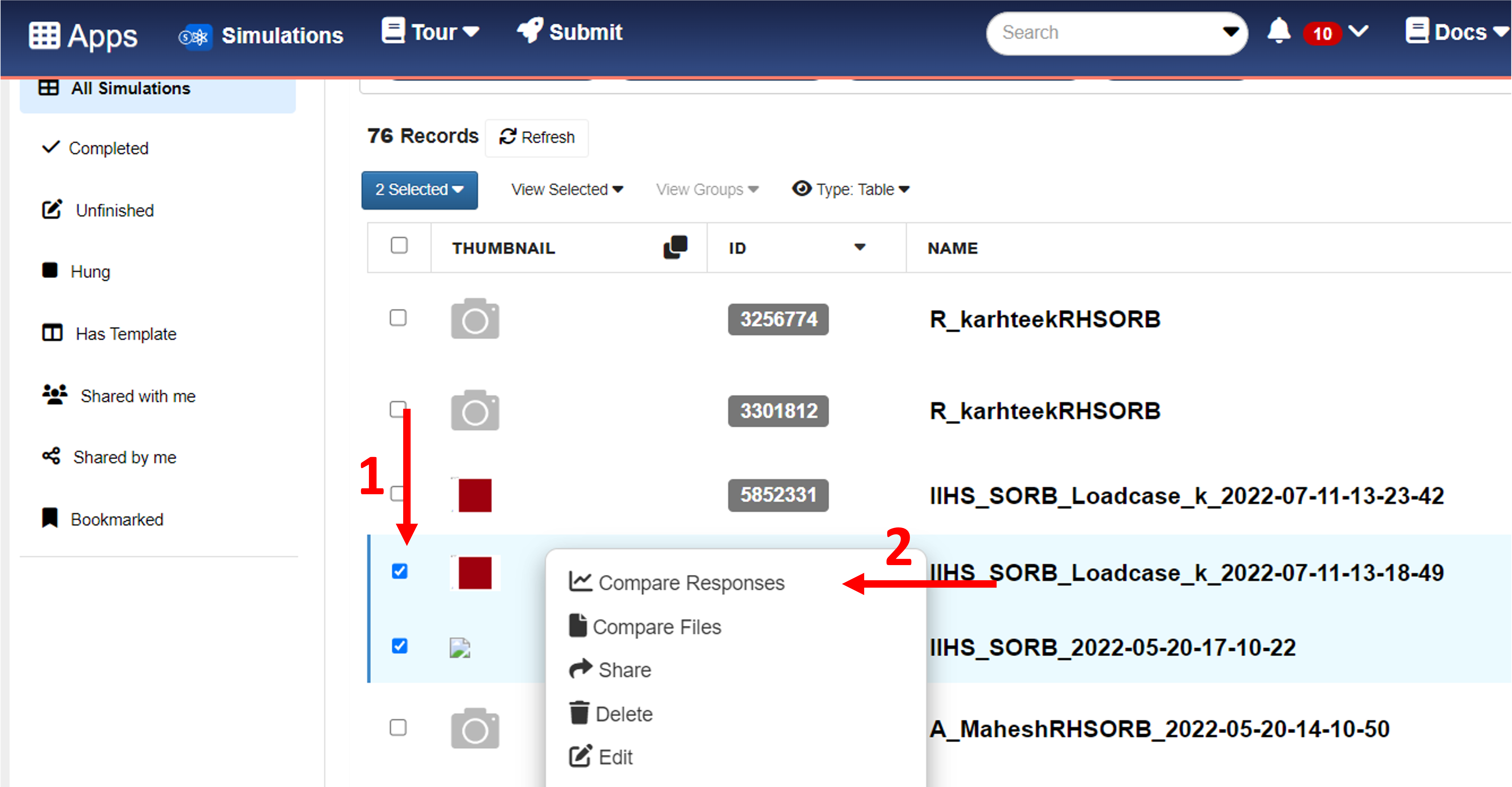Click the Tour book icon

393,31
